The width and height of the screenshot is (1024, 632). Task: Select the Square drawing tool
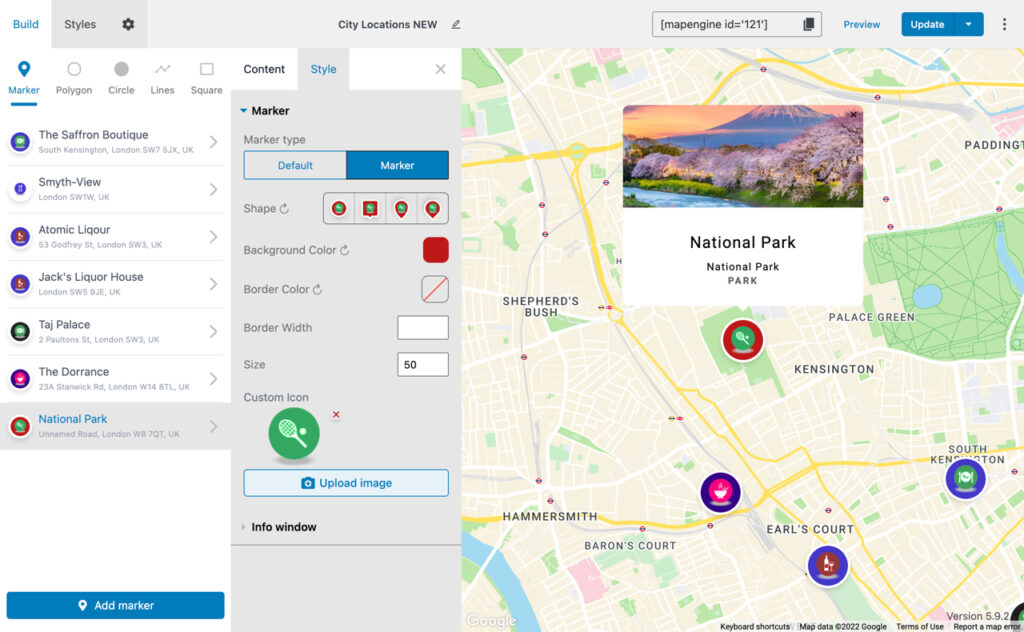click(205, 75)
